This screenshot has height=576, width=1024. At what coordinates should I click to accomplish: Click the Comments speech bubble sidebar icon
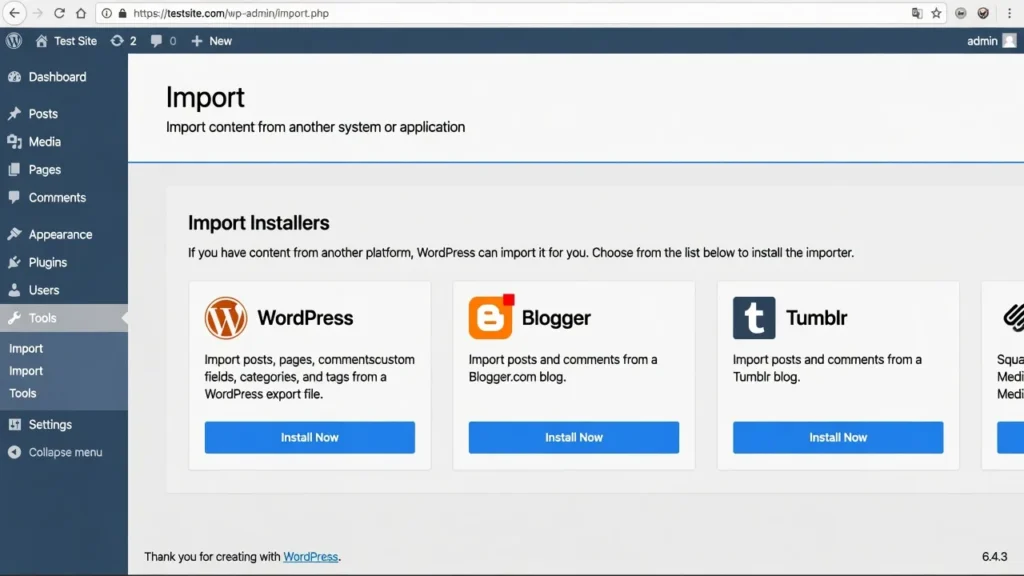point(14,197)
